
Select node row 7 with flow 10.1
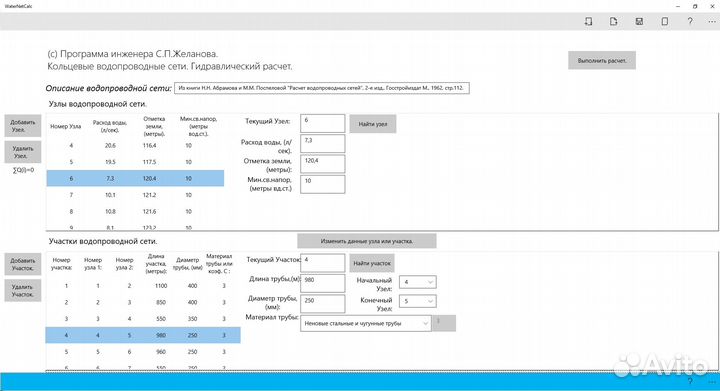pos(135,195)
